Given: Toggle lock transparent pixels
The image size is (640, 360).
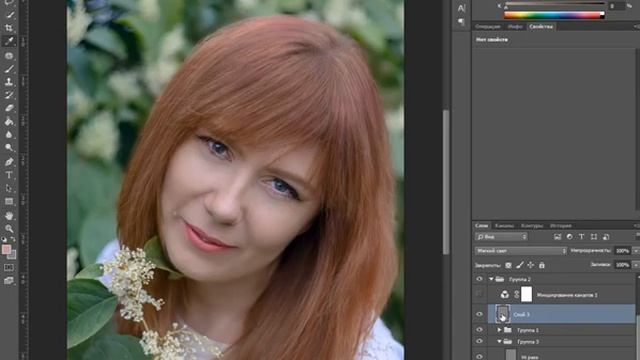Looking at the screenshot, I should pos(508,265).
